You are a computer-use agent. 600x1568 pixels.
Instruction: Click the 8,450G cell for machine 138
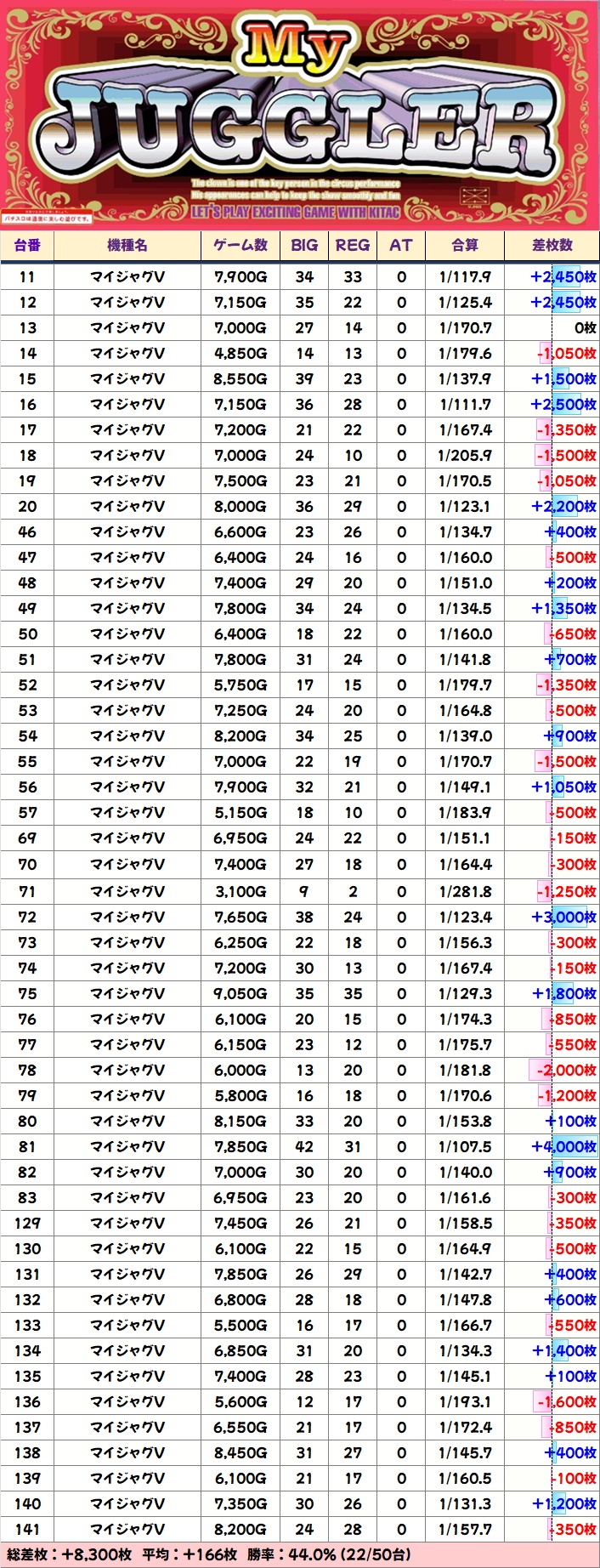[241, 1452]
